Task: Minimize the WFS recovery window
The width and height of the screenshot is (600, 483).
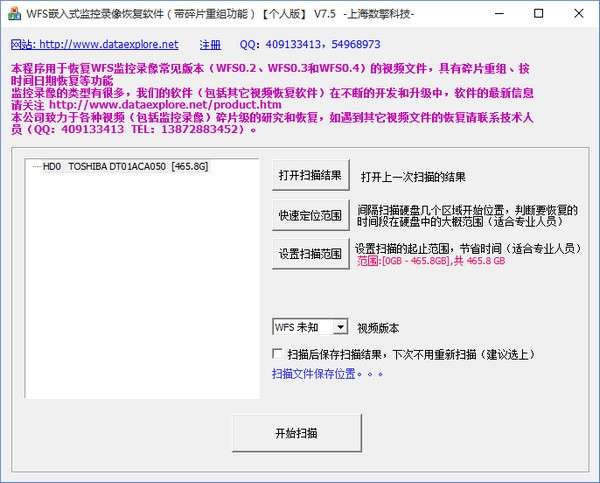Action: point(499,14)
